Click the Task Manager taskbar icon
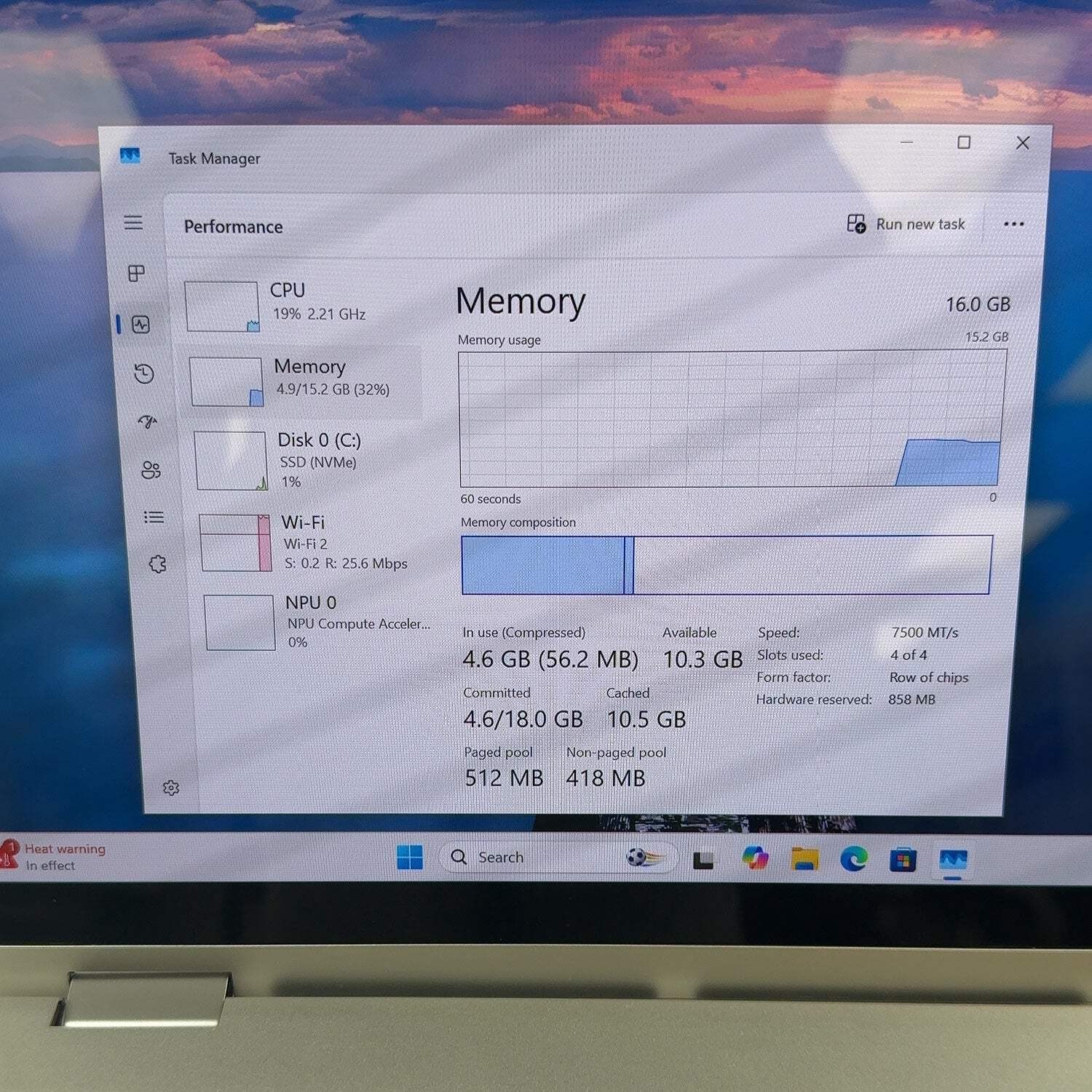The height and width of the screenshot is (1092, 1092). [x=953, y=860]
